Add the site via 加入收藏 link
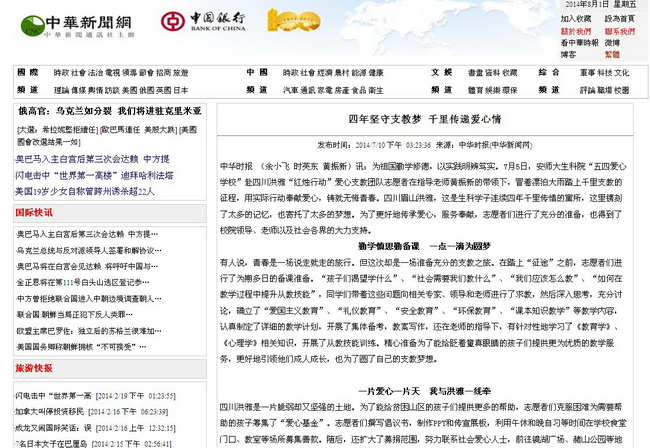The image size is (650, 448). coord(576,18)
